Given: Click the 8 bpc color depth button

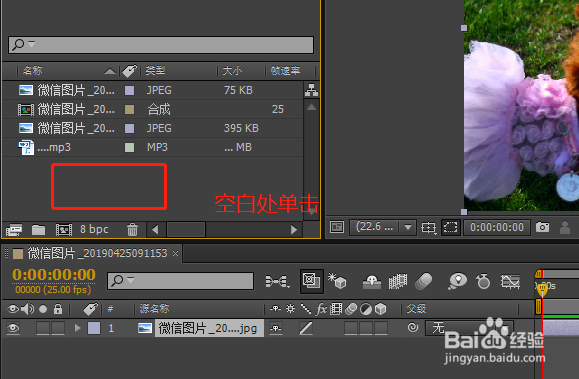Looking at the screenshot, I should click(x=94, y=229).
